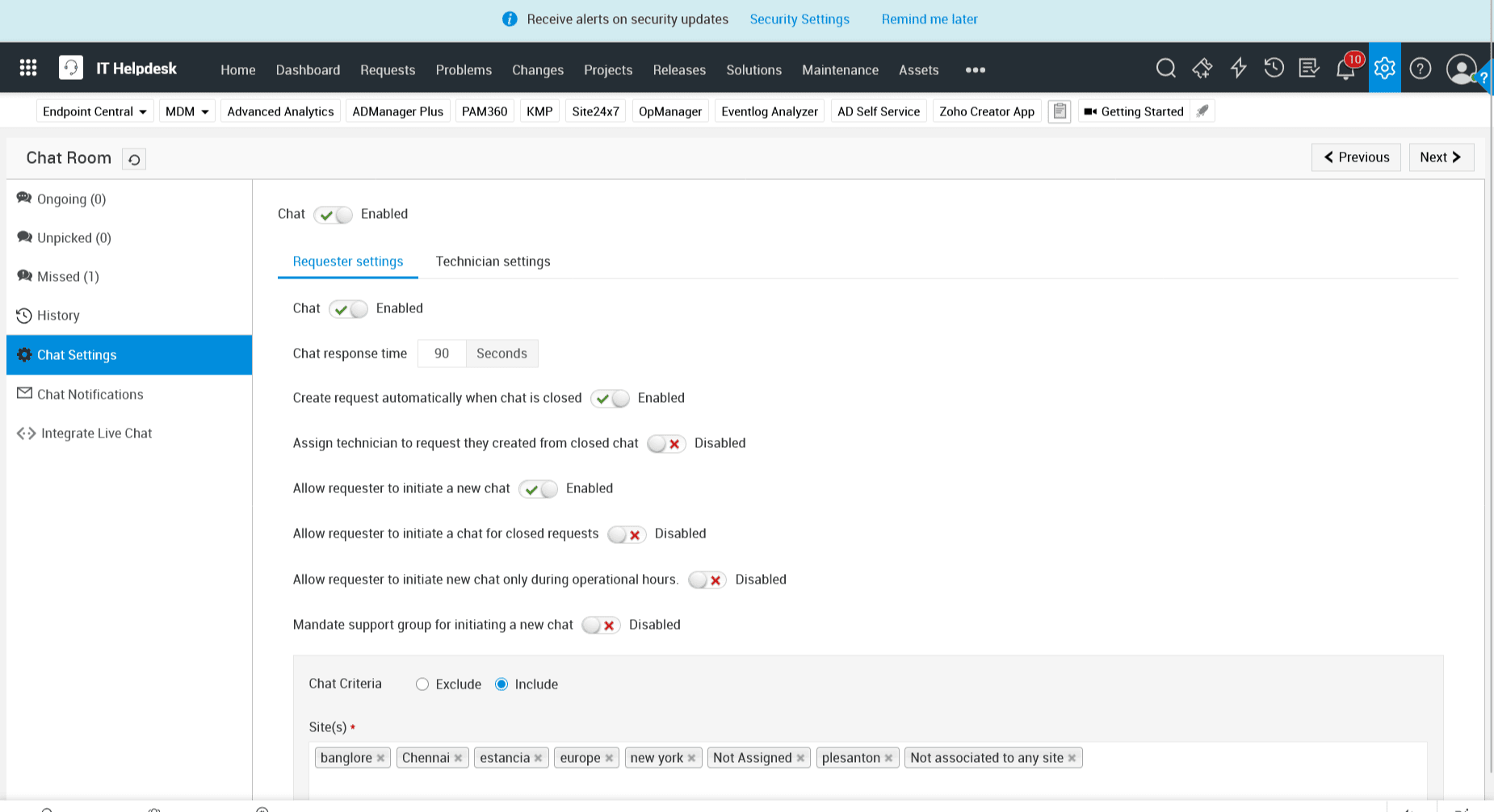1494x812 pixels.
Task: Expand the Endpoint Central dropdown
Action: tap(93, 111)
